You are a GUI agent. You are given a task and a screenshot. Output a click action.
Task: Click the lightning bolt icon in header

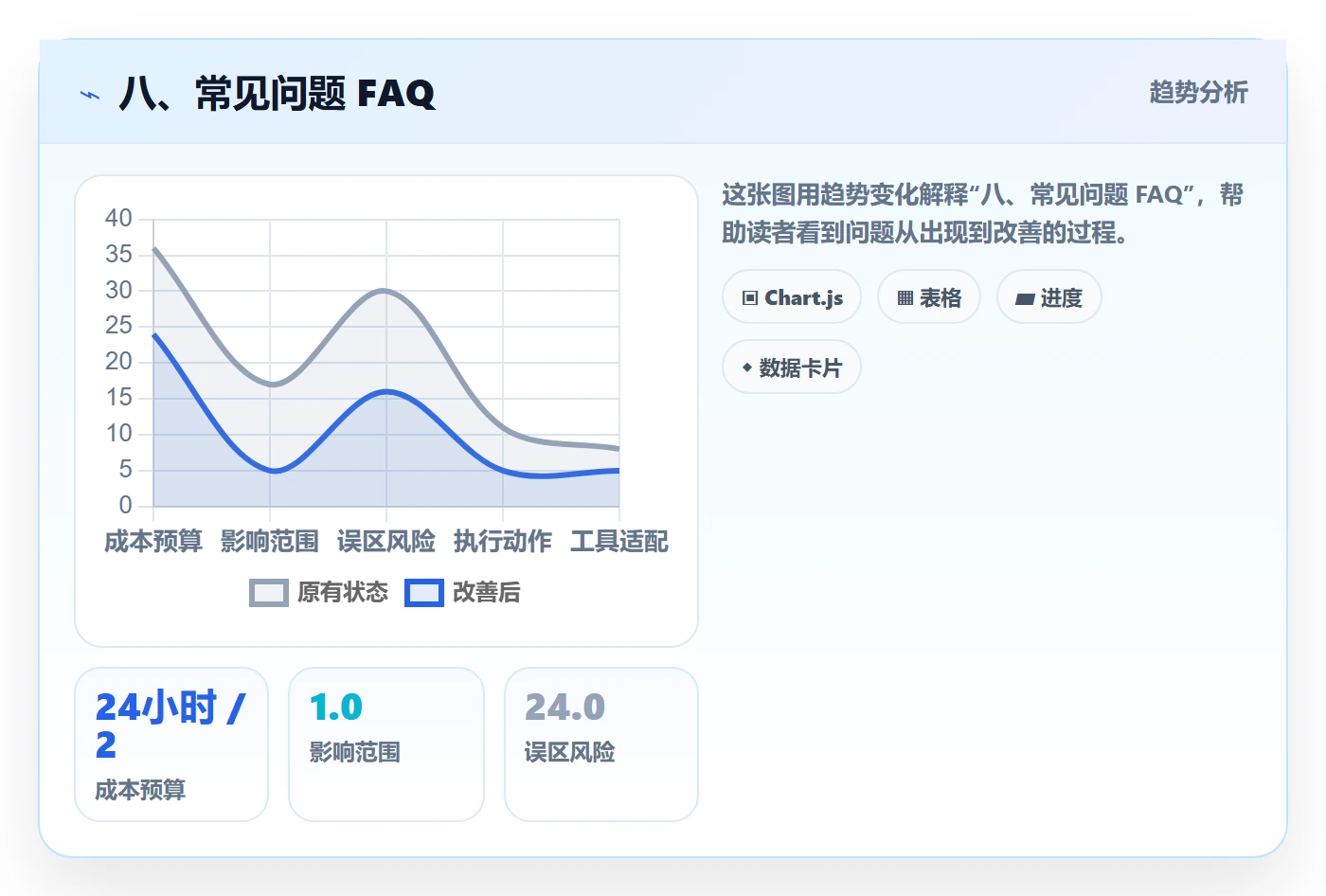pyautogui.click(x=90, y=95)
